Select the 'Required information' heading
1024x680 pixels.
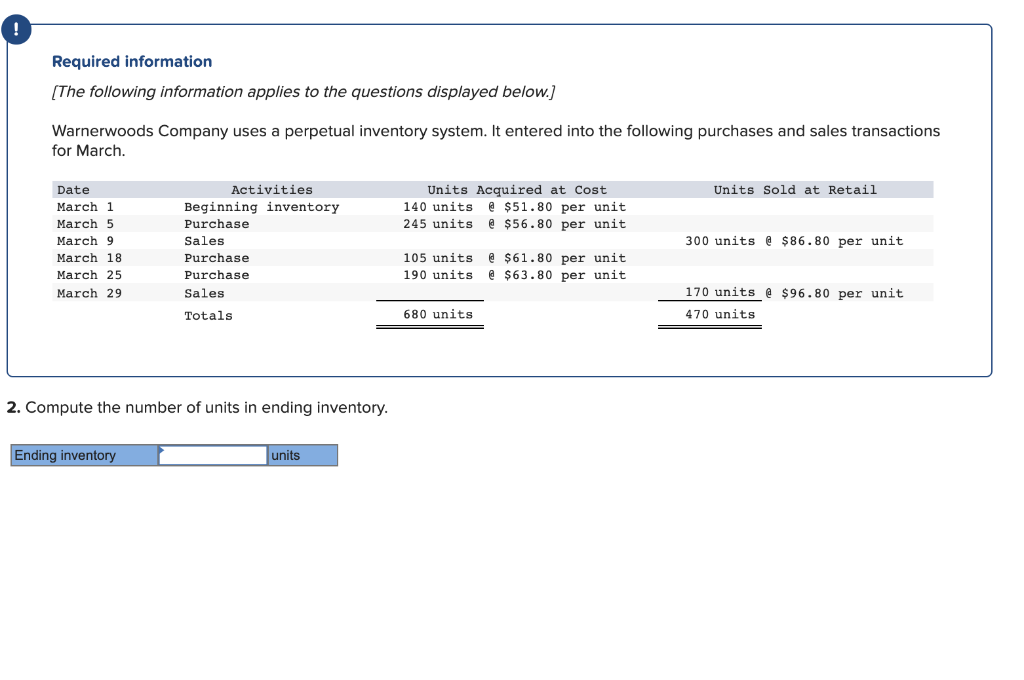coord(132,61)
